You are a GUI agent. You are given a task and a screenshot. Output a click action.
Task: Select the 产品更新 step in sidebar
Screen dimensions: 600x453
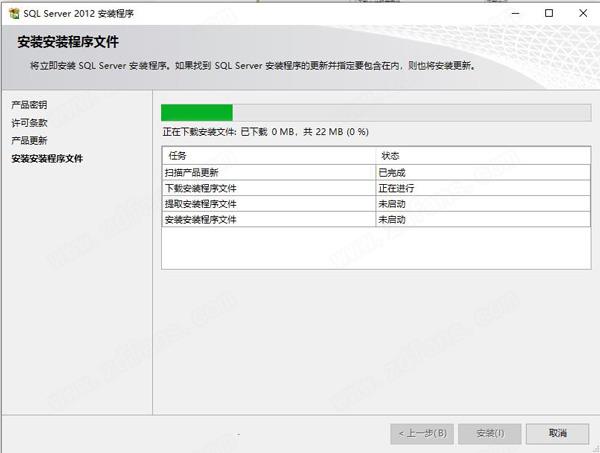29,140
